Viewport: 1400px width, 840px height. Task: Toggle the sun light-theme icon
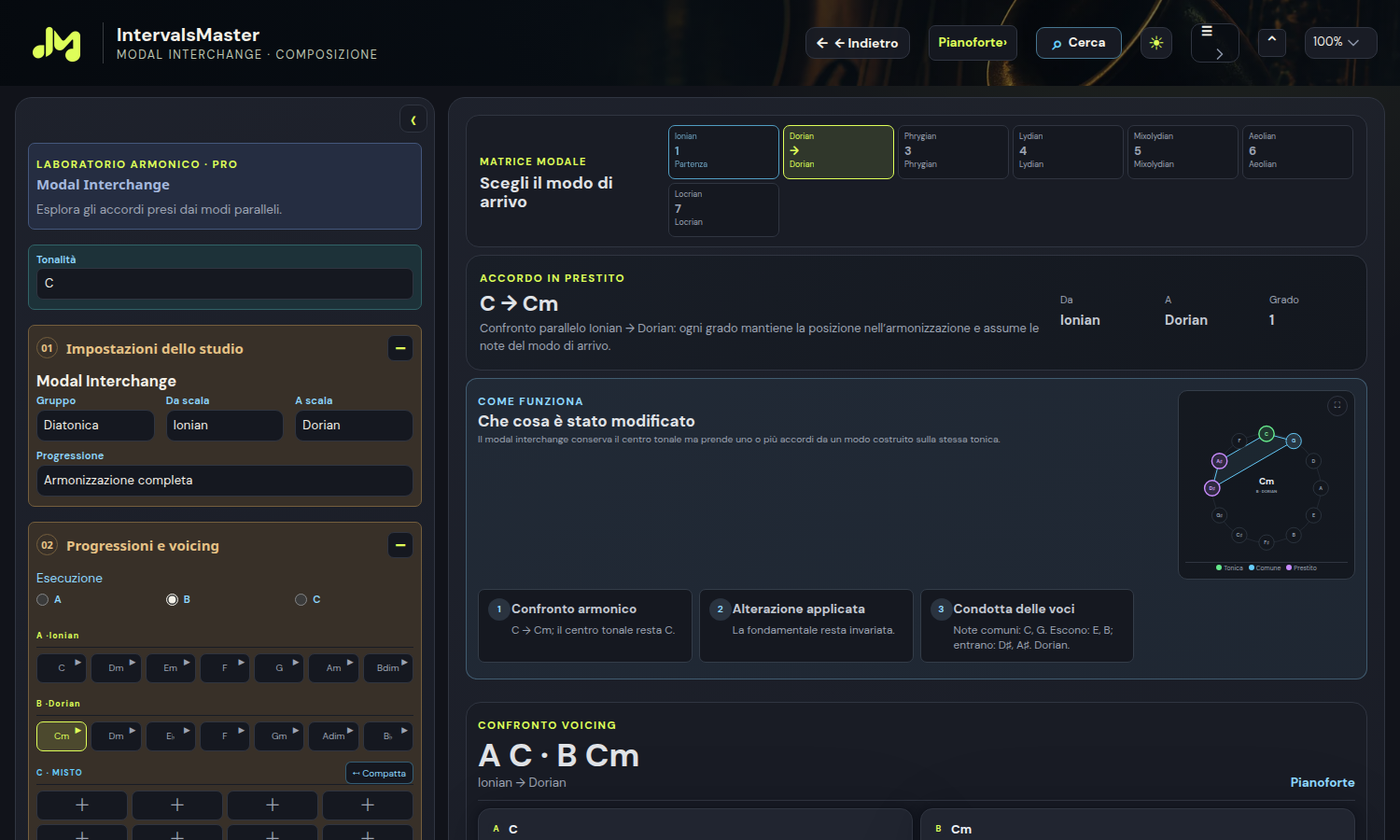tap(1156, 43)
